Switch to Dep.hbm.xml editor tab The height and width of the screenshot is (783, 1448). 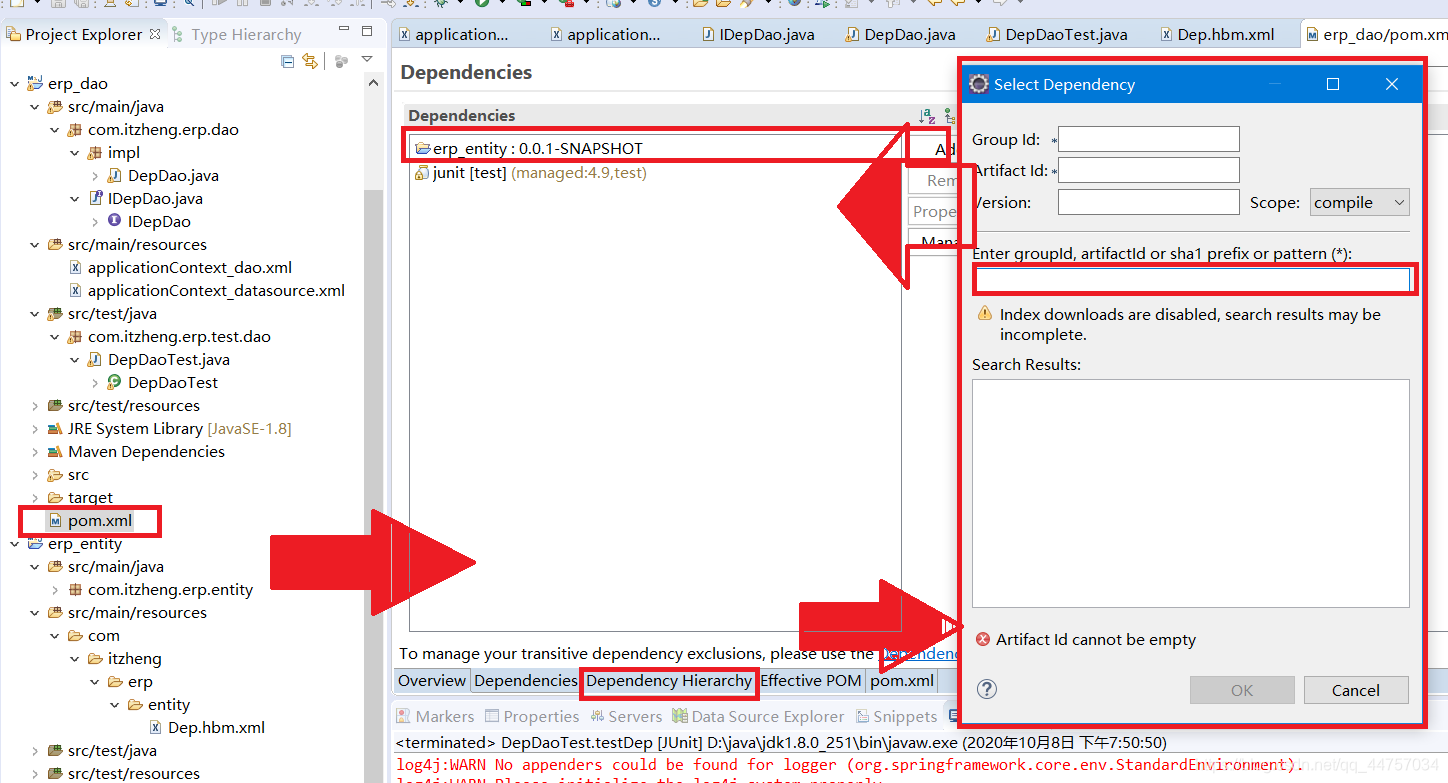1217,34
